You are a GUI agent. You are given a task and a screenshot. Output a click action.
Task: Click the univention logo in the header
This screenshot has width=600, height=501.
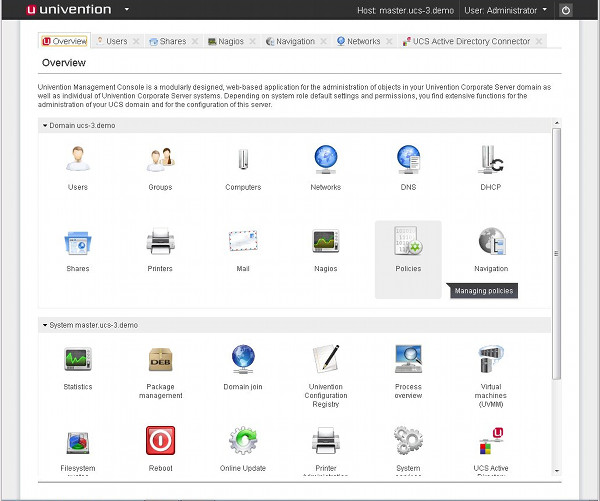coord(69,10)
